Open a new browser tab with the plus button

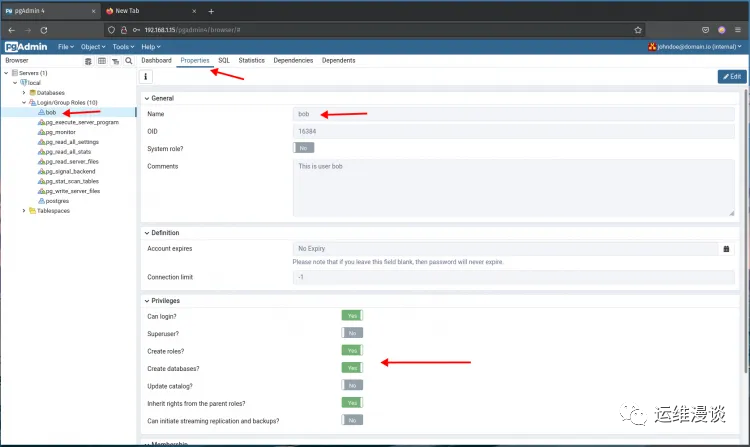(211, 11)
